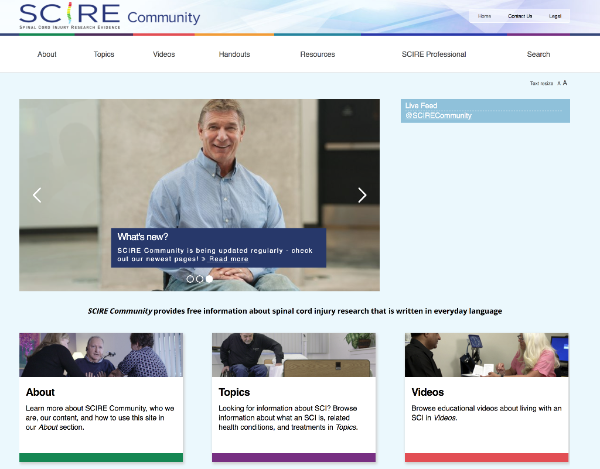Open the Topics menu
Screen dimensions: 600x469
(104, 54)
